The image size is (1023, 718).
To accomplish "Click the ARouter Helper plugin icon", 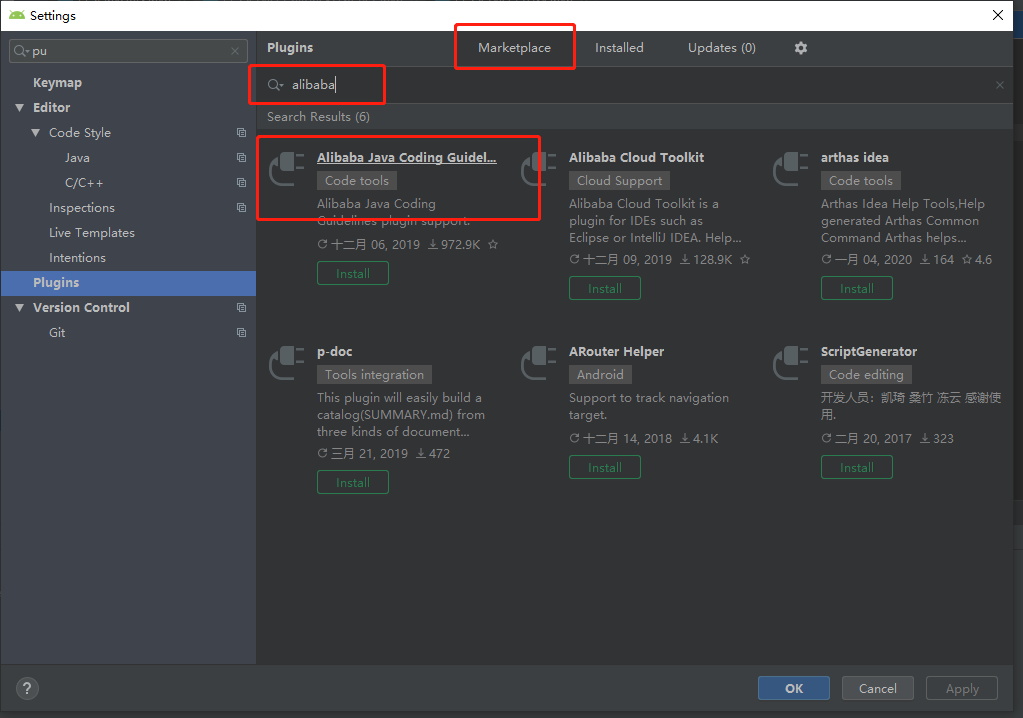I will [x=539, y=363].
